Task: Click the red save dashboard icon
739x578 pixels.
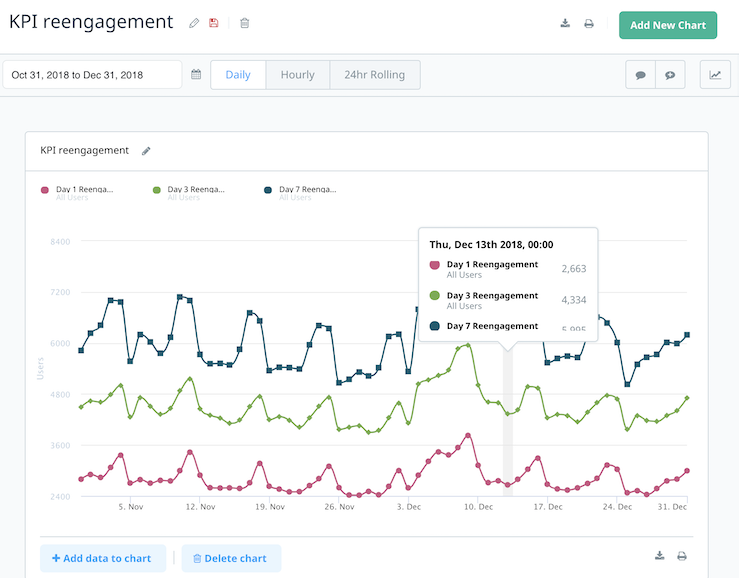Action: click(x=213, y=23)
